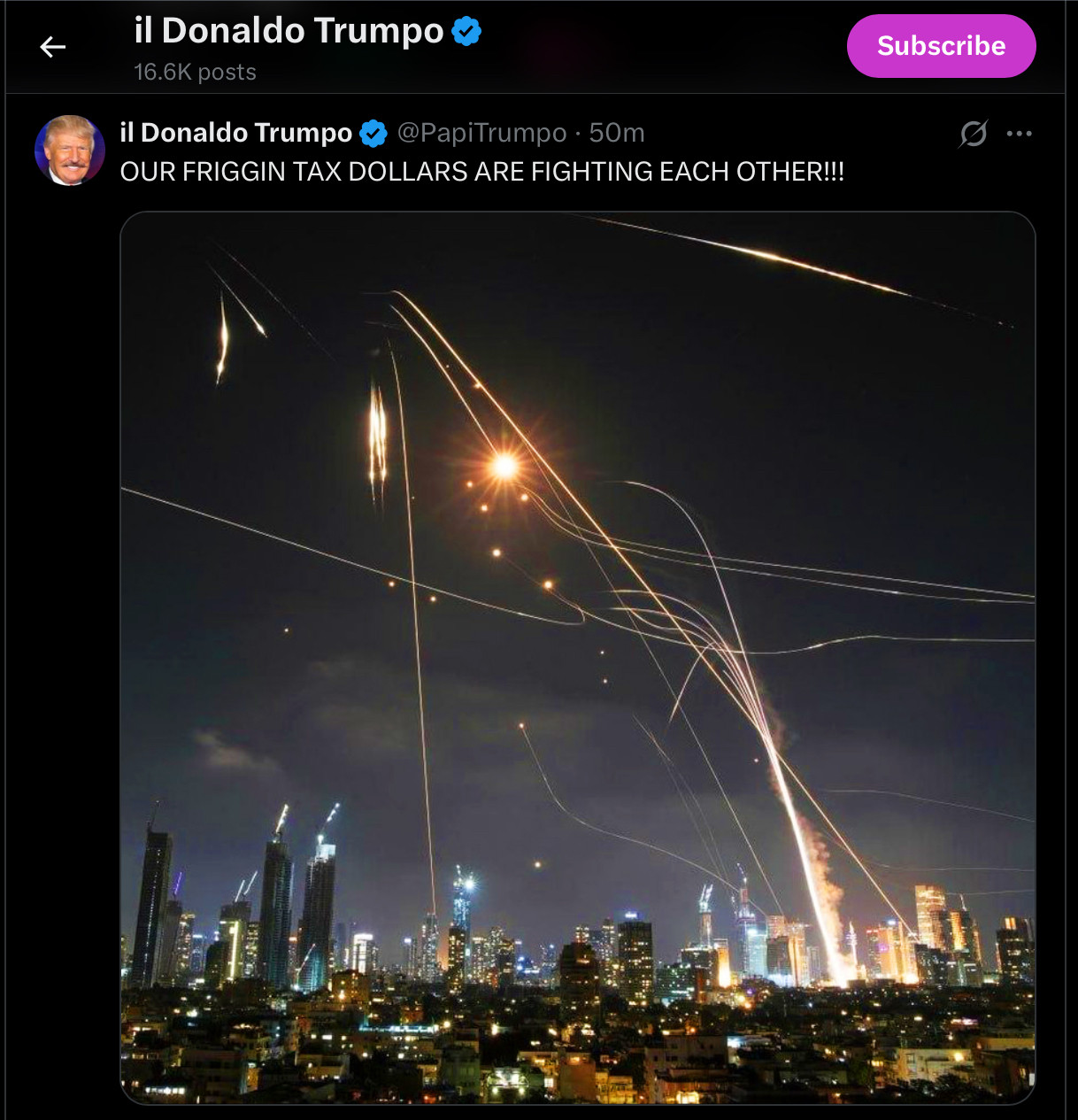The width and height of the screenshot is (1078, 1120).
Task: Open the three-dot more menu on post
Action: [x=1019, y=134]
